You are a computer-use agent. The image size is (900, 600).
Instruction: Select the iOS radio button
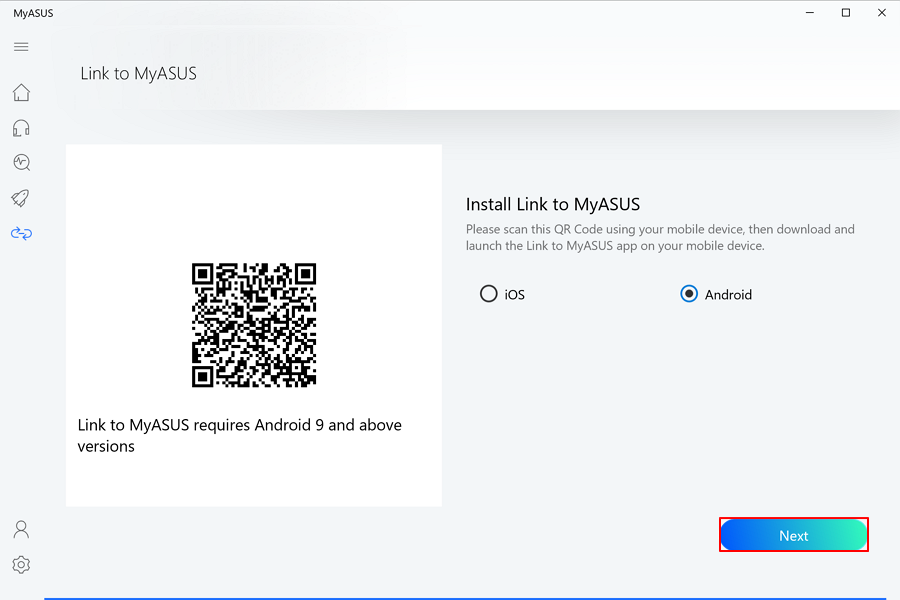pos(488,294)
